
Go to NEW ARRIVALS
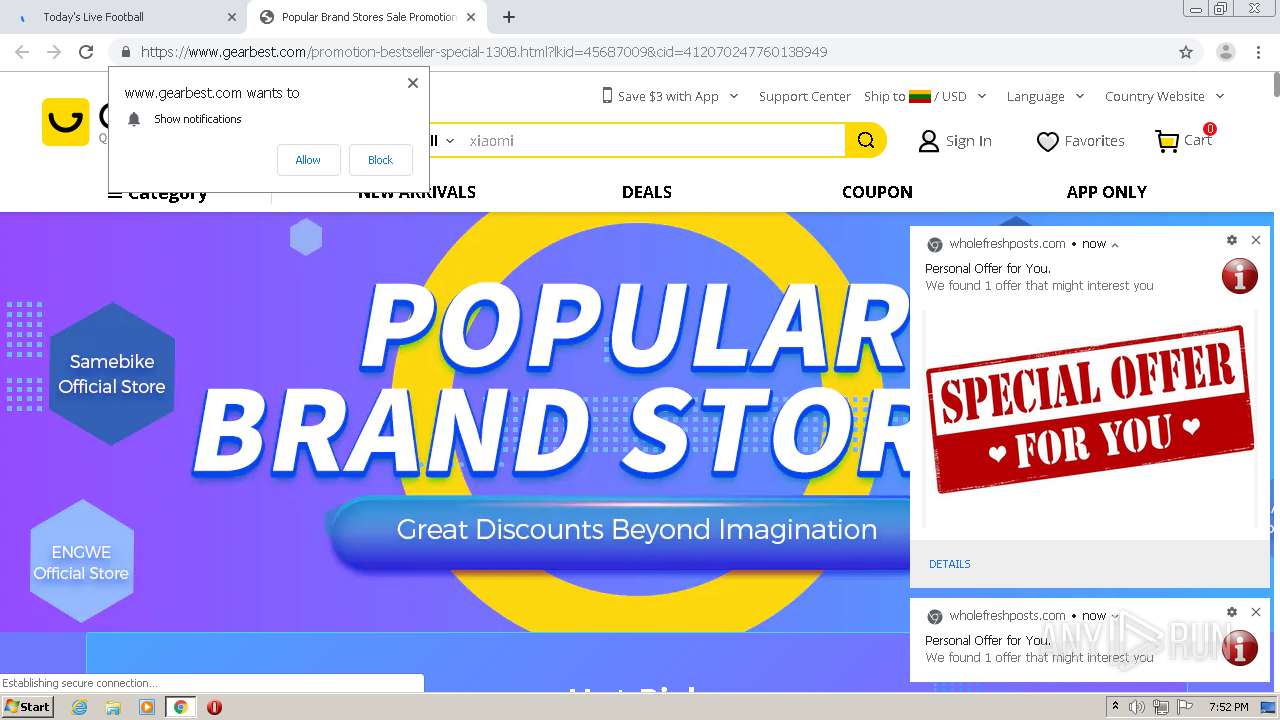417,192
